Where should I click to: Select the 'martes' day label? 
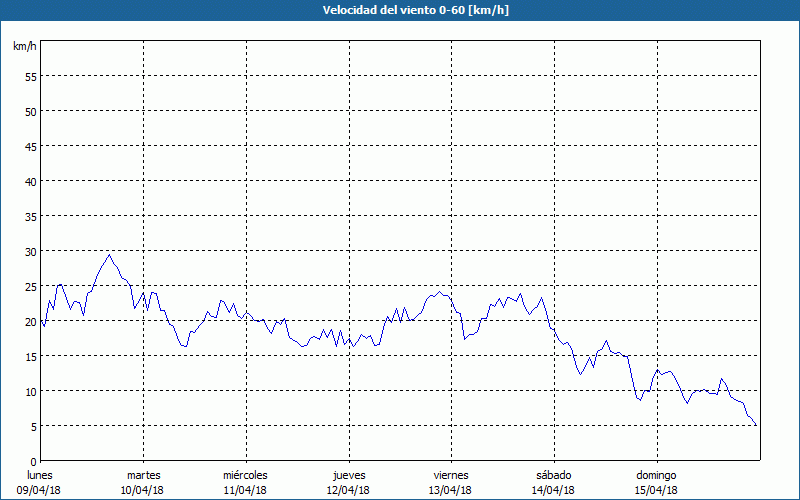tap(143, 475)
